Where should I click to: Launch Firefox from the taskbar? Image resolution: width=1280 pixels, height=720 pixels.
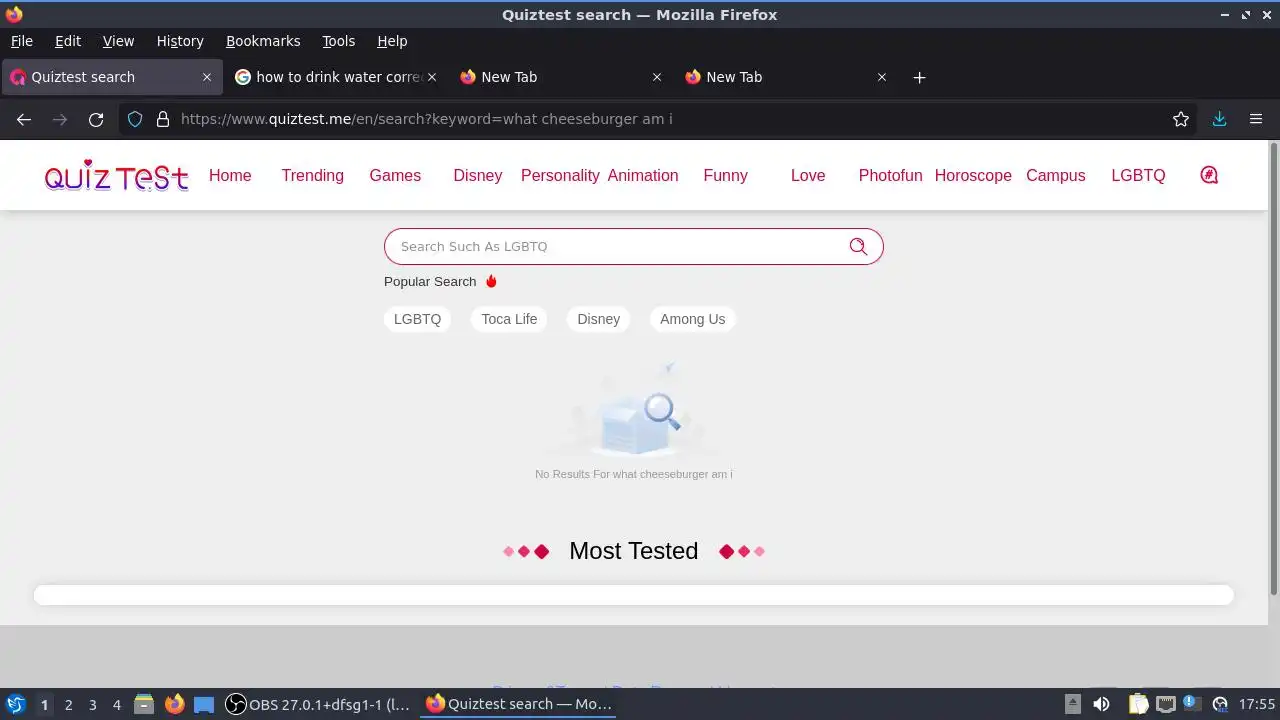(x=175, y=704)
